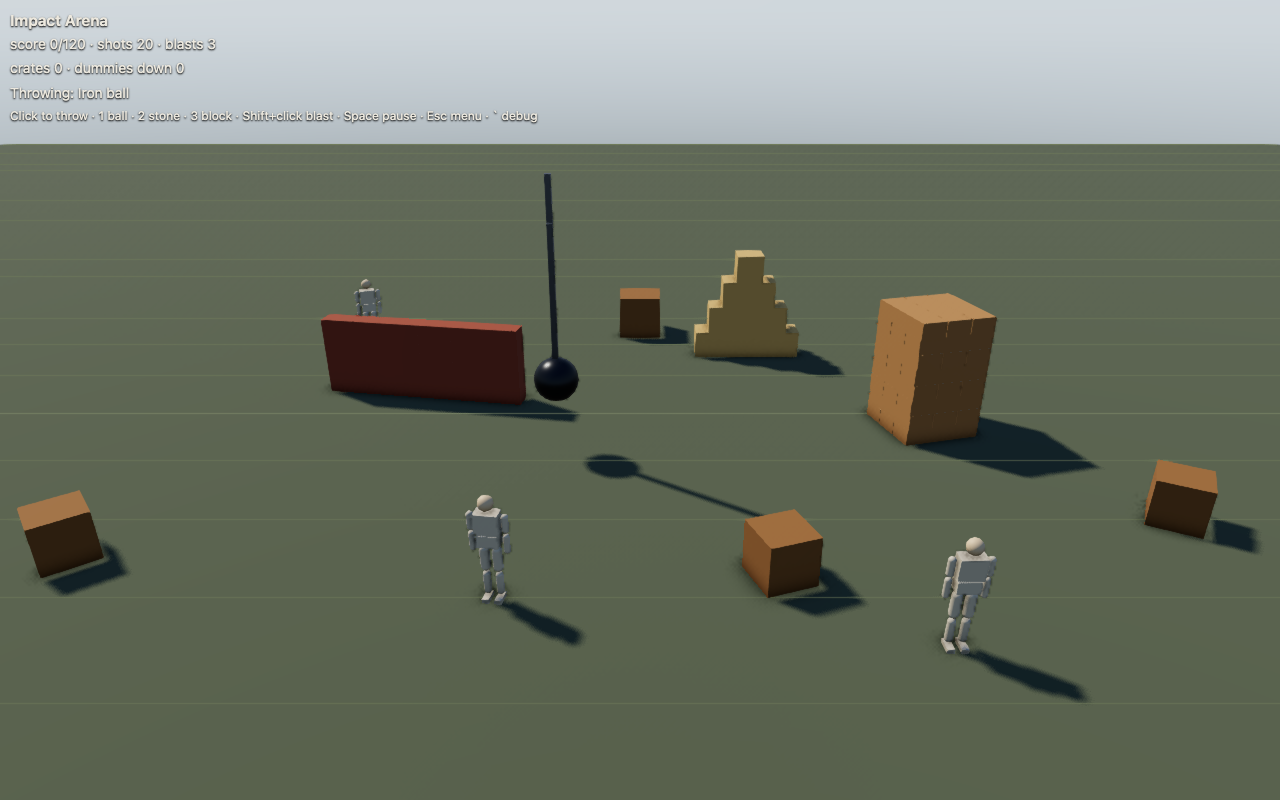Click the "blasts 3" counter
The image size is (1280, 800).
190,44
